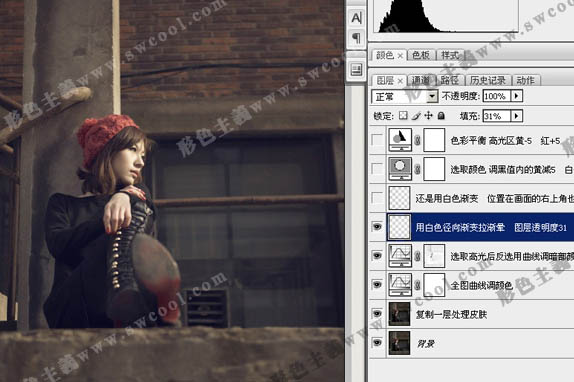The height and width of the screenshot is (382, 574).
Task: Open the Character panel icon
Action: 356,18
